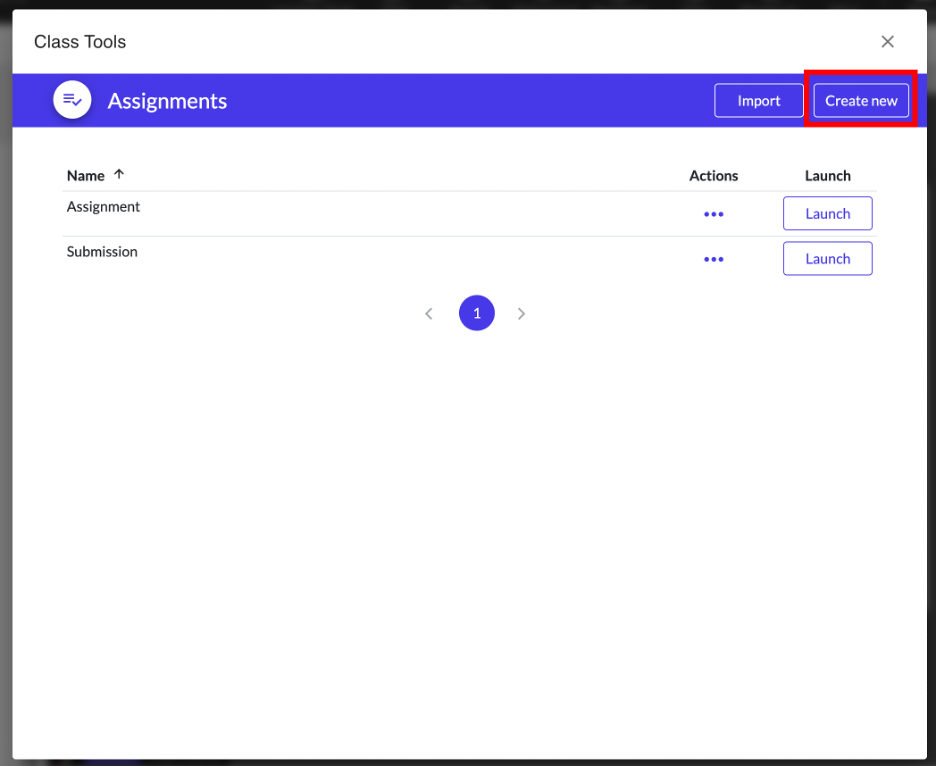Go to the previous page of assignments
The width and height of the screenshot is (936, 766).
[429, 314]
